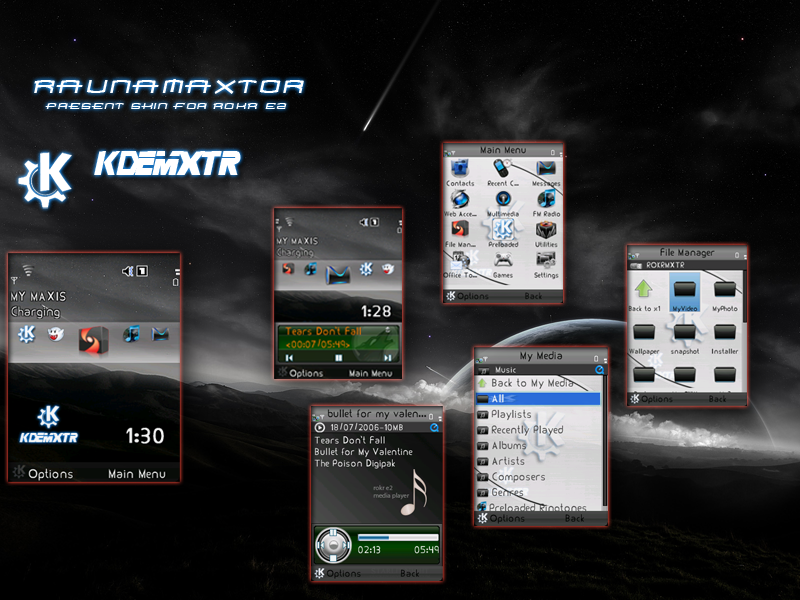Open snapshot folder in File Manager
The width and height of the screenshot is (800, 600).
coord(684,333)
